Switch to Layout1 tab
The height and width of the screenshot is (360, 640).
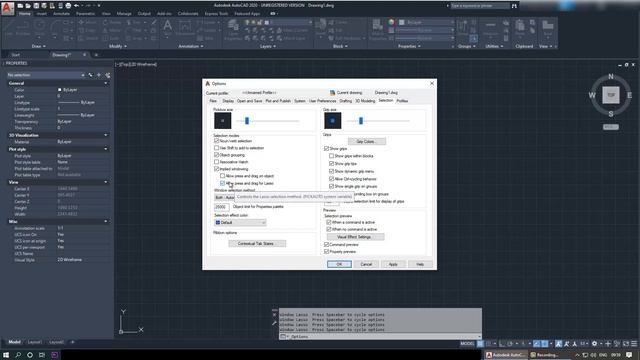pyautogui.click(x=34, y=342)
